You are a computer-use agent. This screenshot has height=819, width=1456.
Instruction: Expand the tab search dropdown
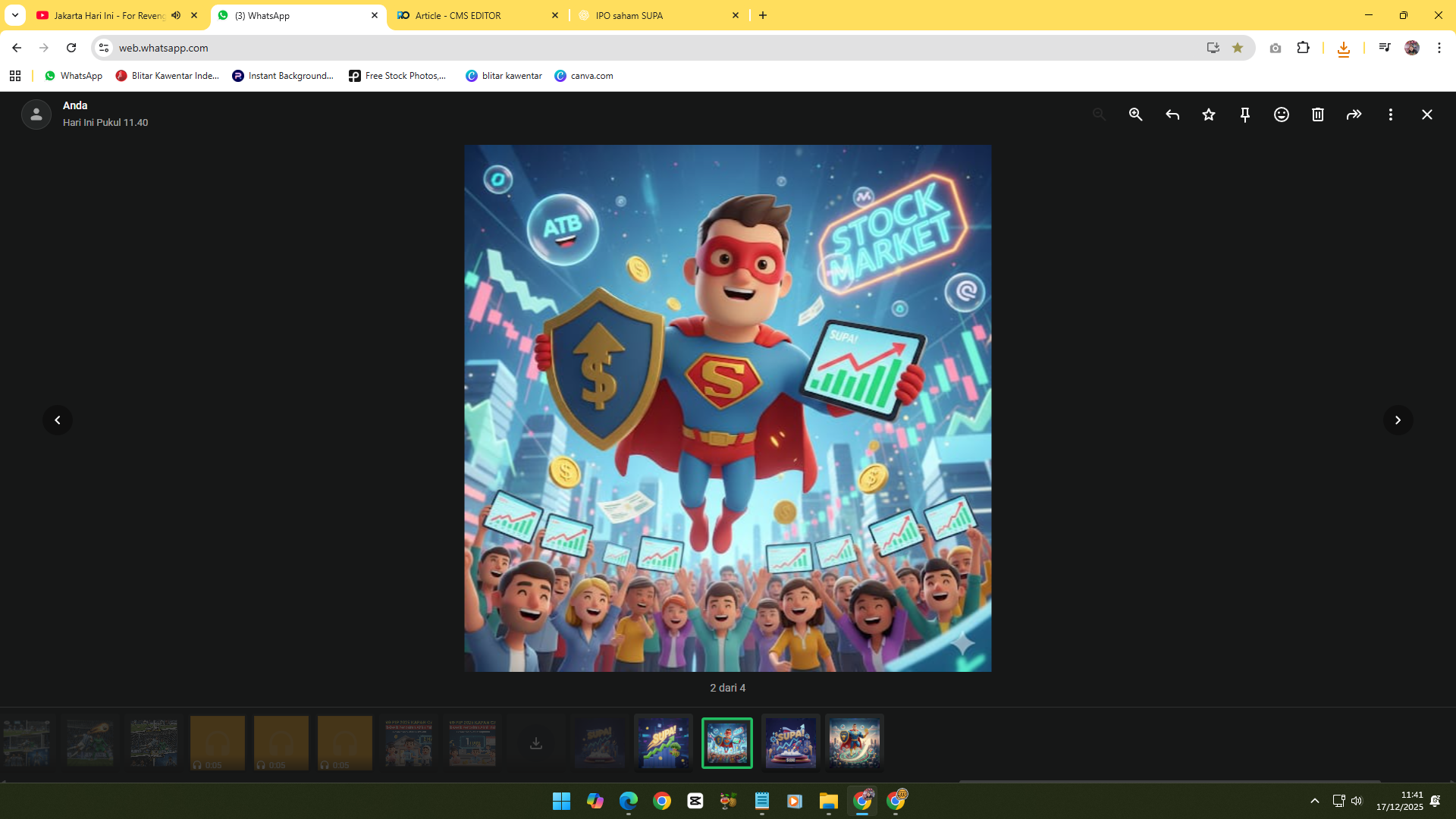tap(15, 15)
